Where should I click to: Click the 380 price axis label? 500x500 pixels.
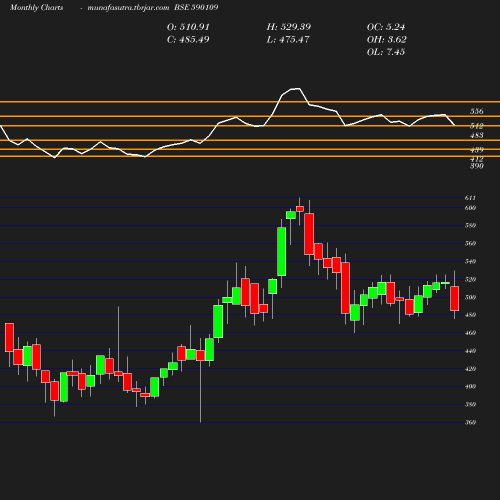click(470, 404)
